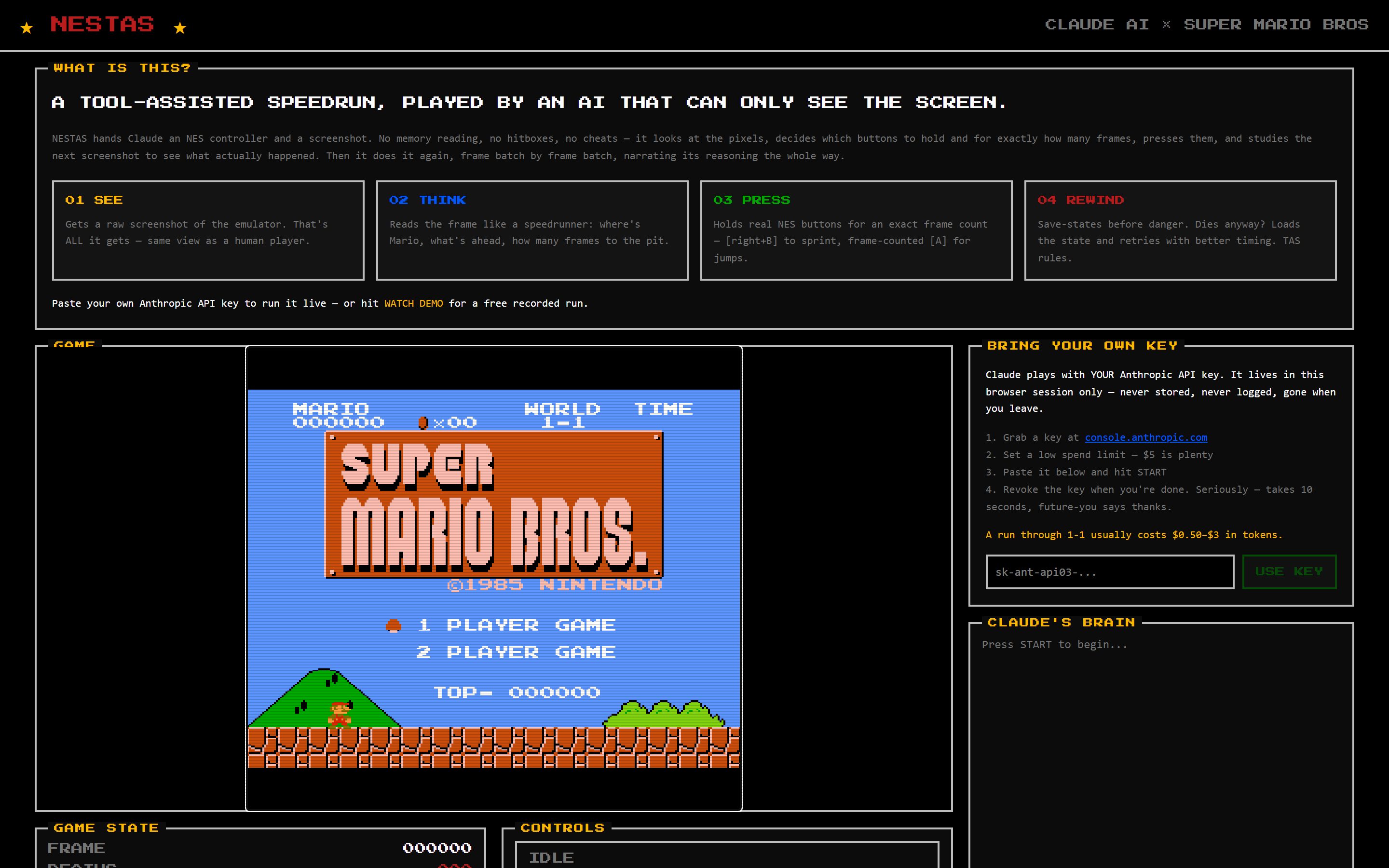Click the star right of NESTAS logo
This screenshot has height=868, width=1389.
(180, 27)
